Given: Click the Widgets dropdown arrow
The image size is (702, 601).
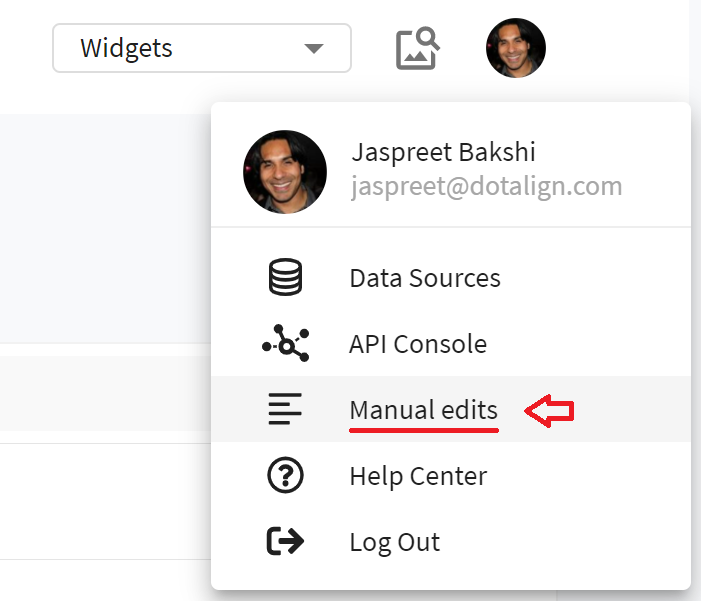Looking at the screenshot, I should (x=313, y=48).
